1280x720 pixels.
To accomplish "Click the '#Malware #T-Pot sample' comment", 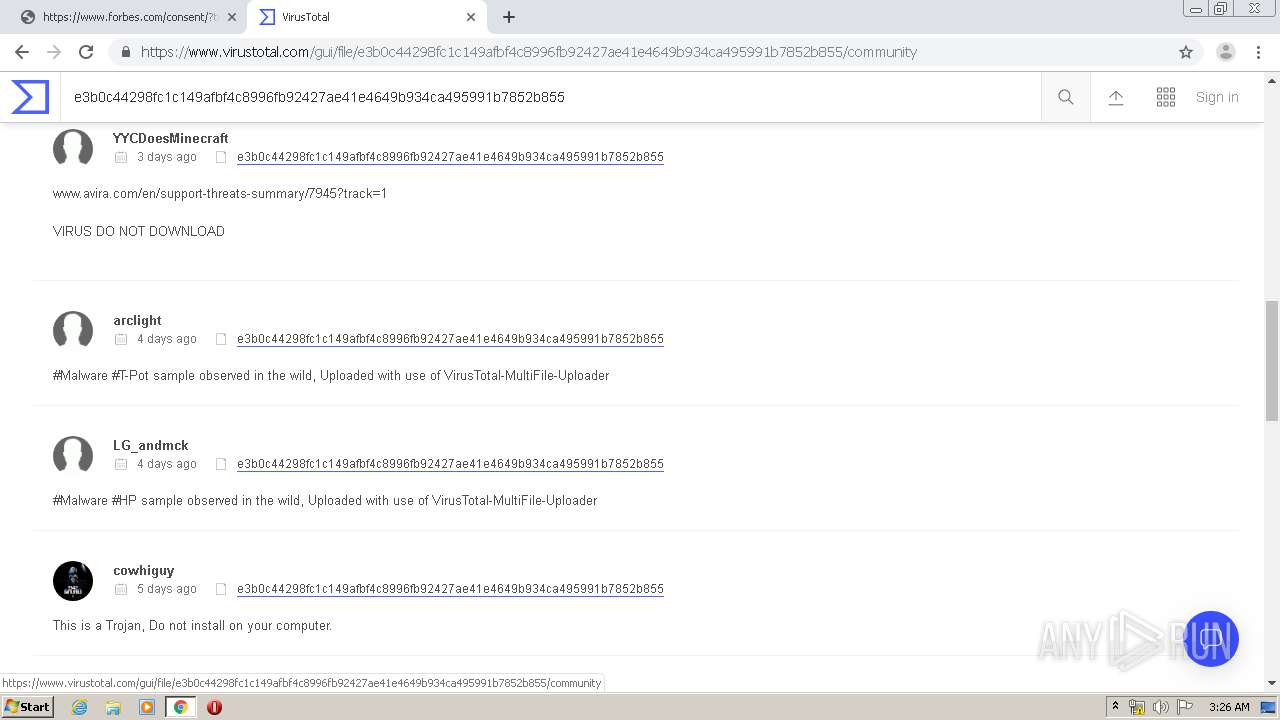I will (x=331, y=376).
